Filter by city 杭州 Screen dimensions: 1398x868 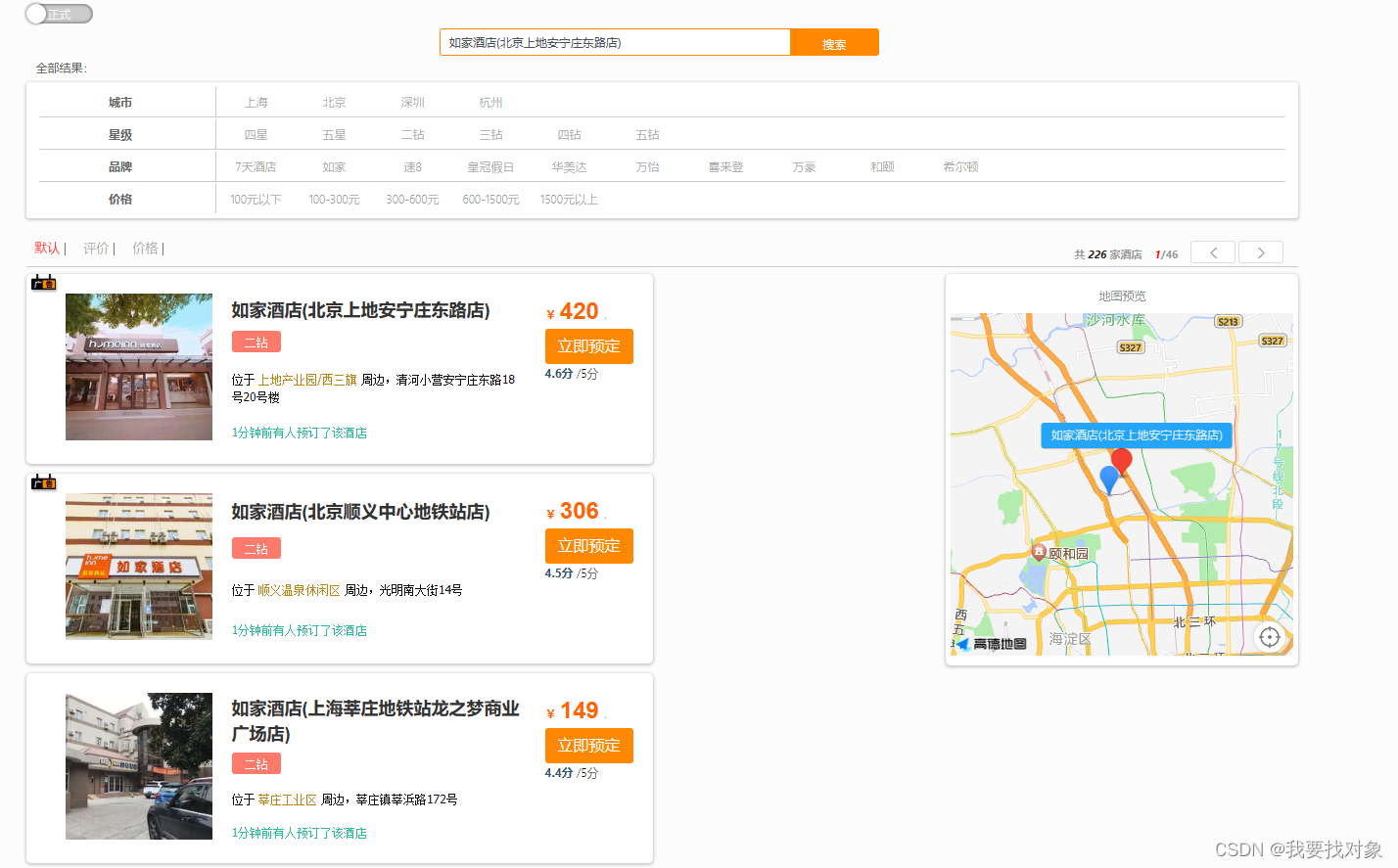[x=491, y=103]
